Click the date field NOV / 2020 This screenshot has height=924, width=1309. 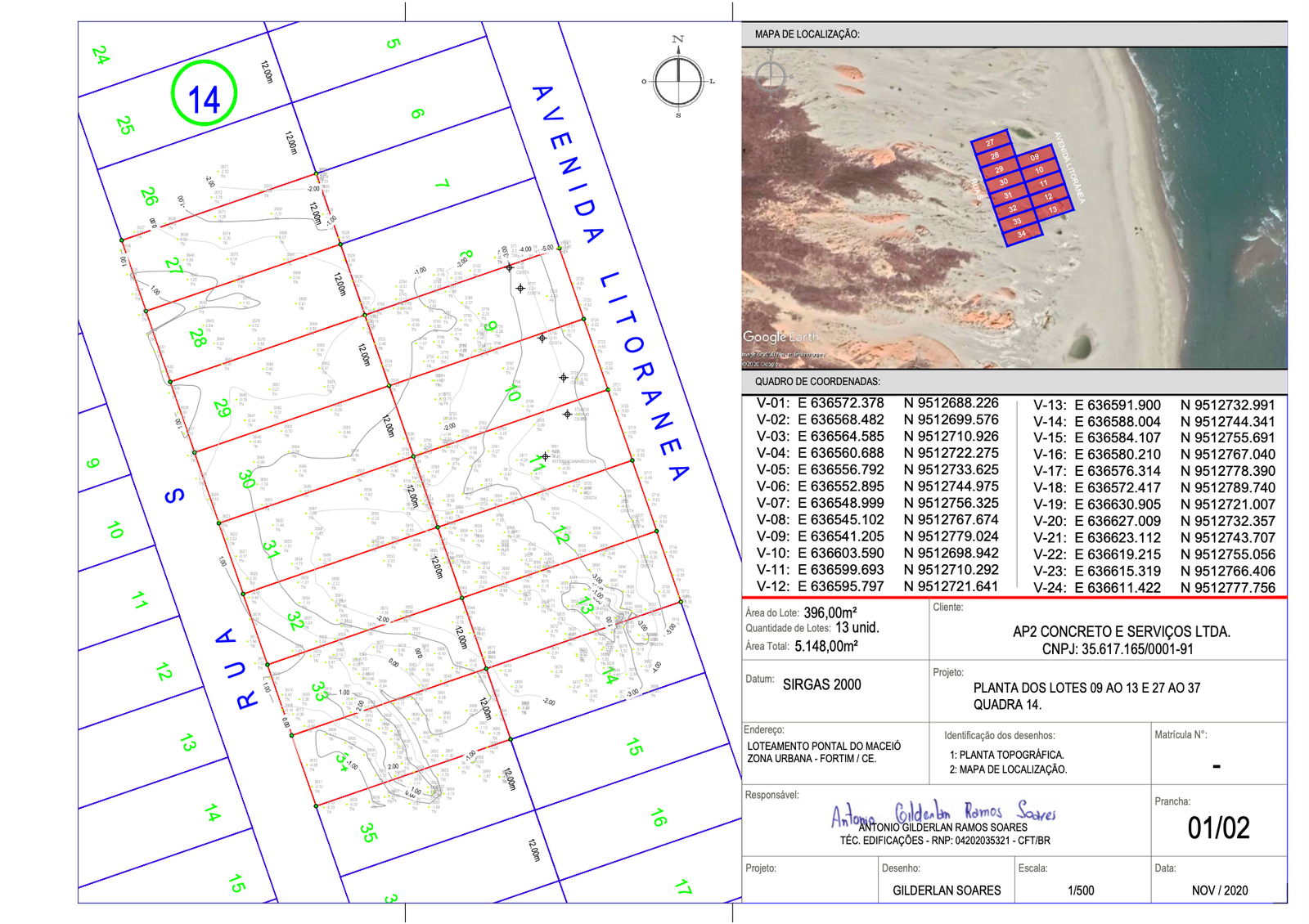(1219, 890)
